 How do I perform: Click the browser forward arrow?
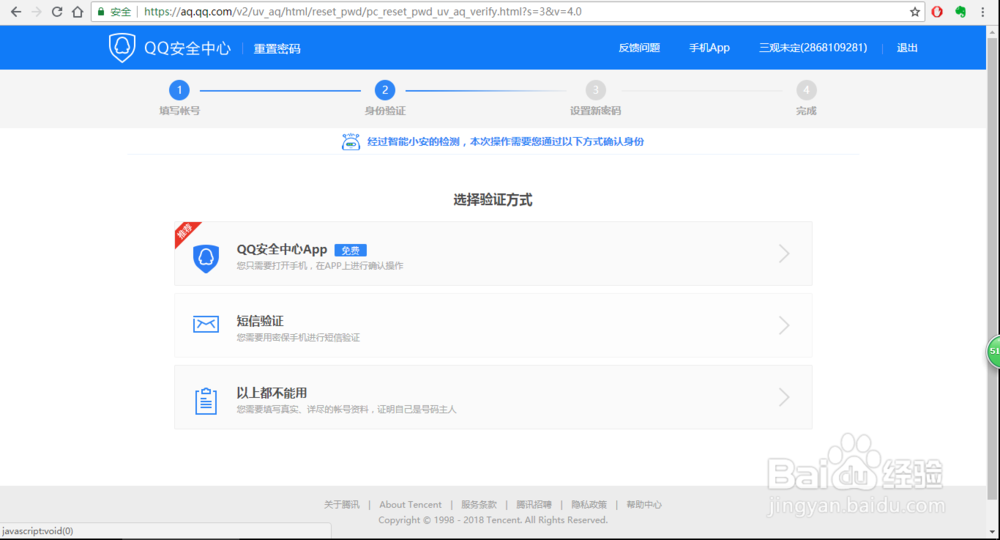click(36, 11)
